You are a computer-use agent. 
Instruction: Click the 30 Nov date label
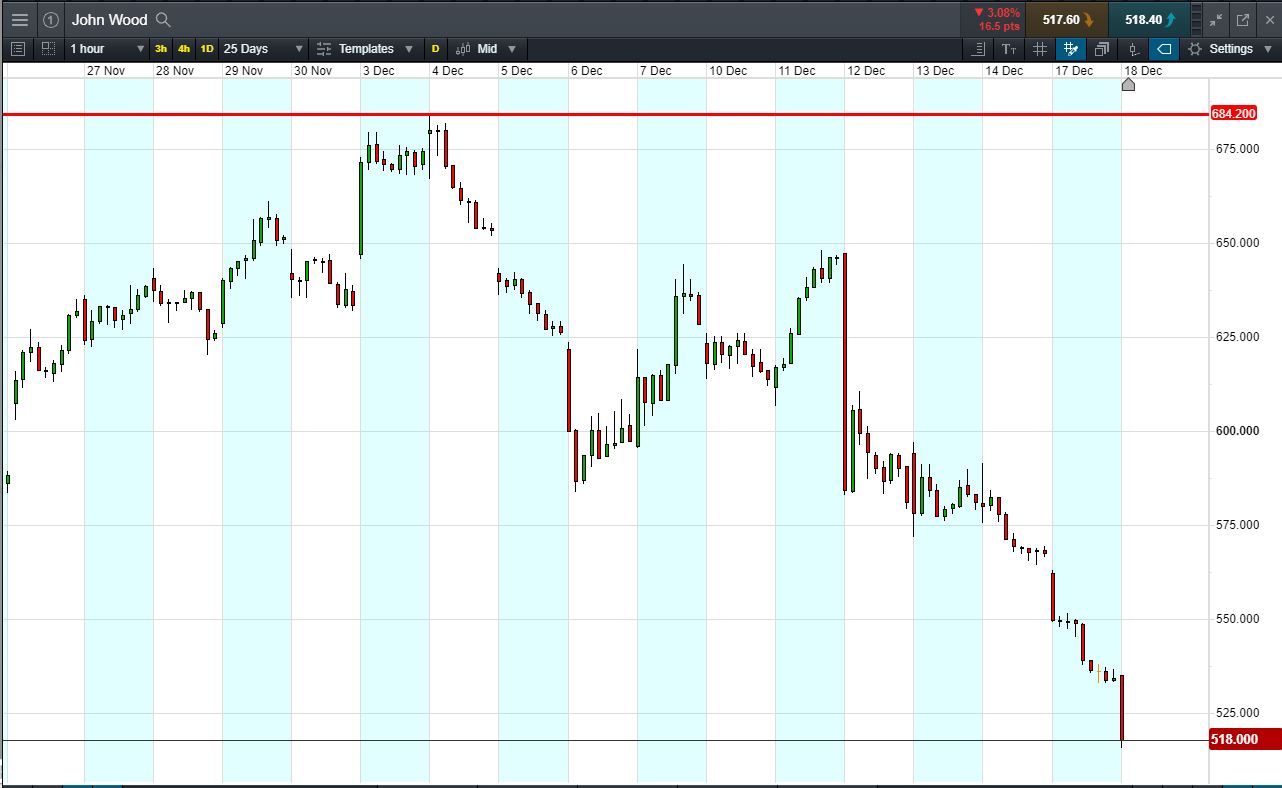click(x=313, y=71)
